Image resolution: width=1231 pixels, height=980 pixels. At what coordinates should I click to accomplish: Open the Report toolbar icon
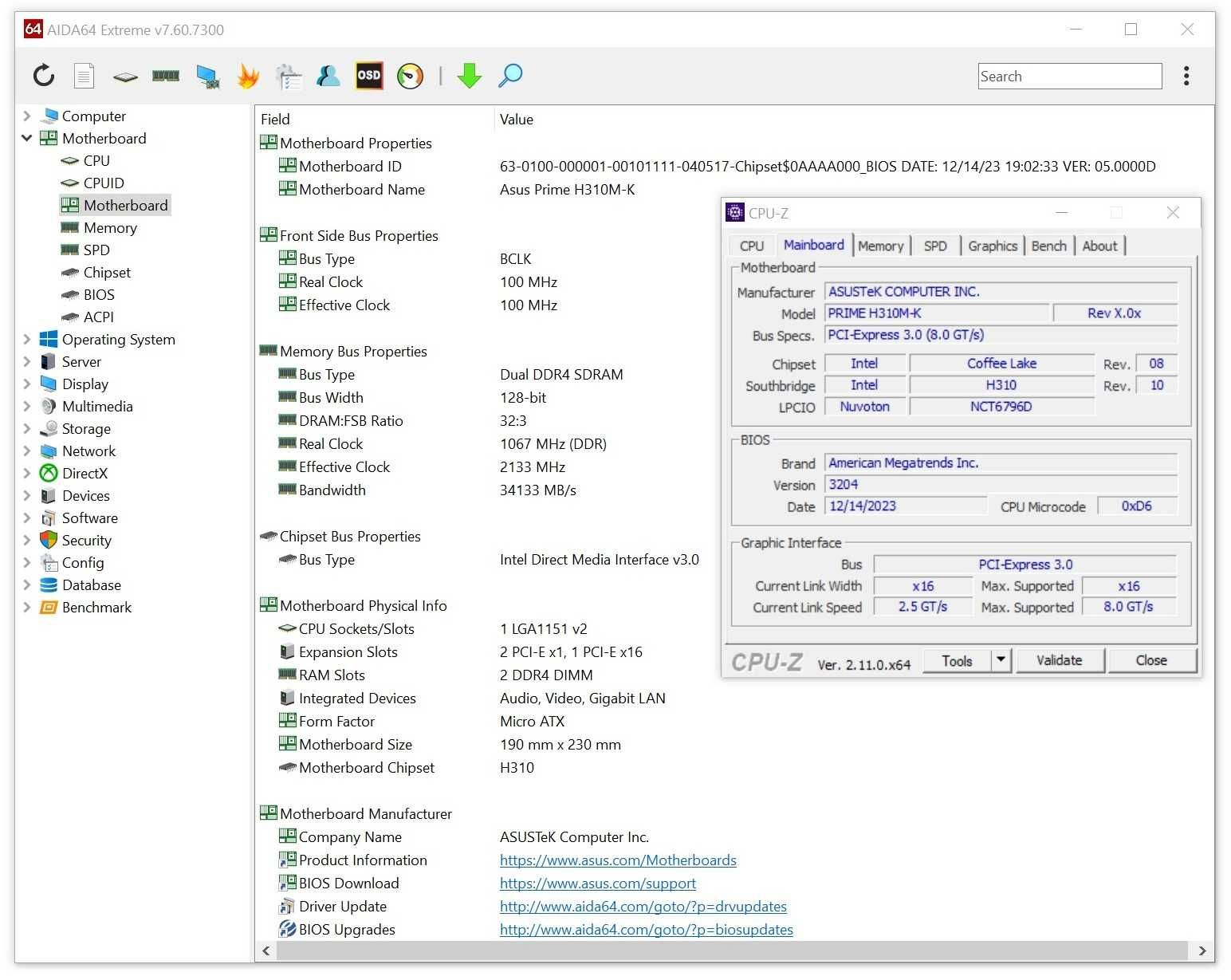[x=84, y=76]
